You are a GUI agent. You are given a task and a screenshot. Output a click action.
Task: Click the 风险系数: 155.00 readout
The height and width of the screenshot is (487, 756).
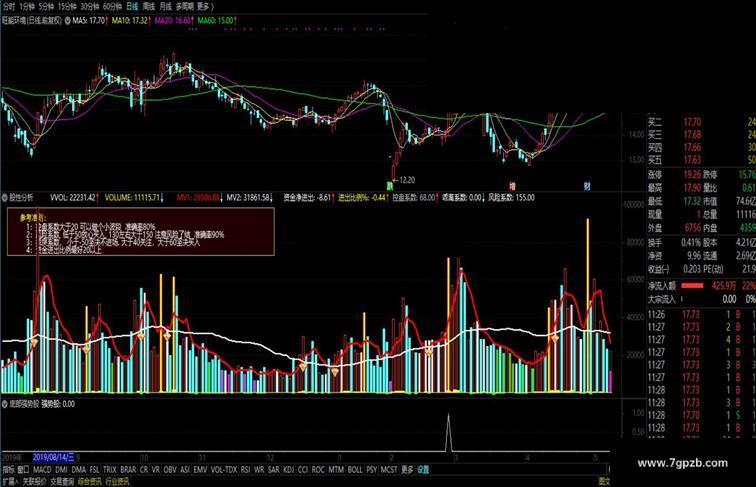click(511, 197)
